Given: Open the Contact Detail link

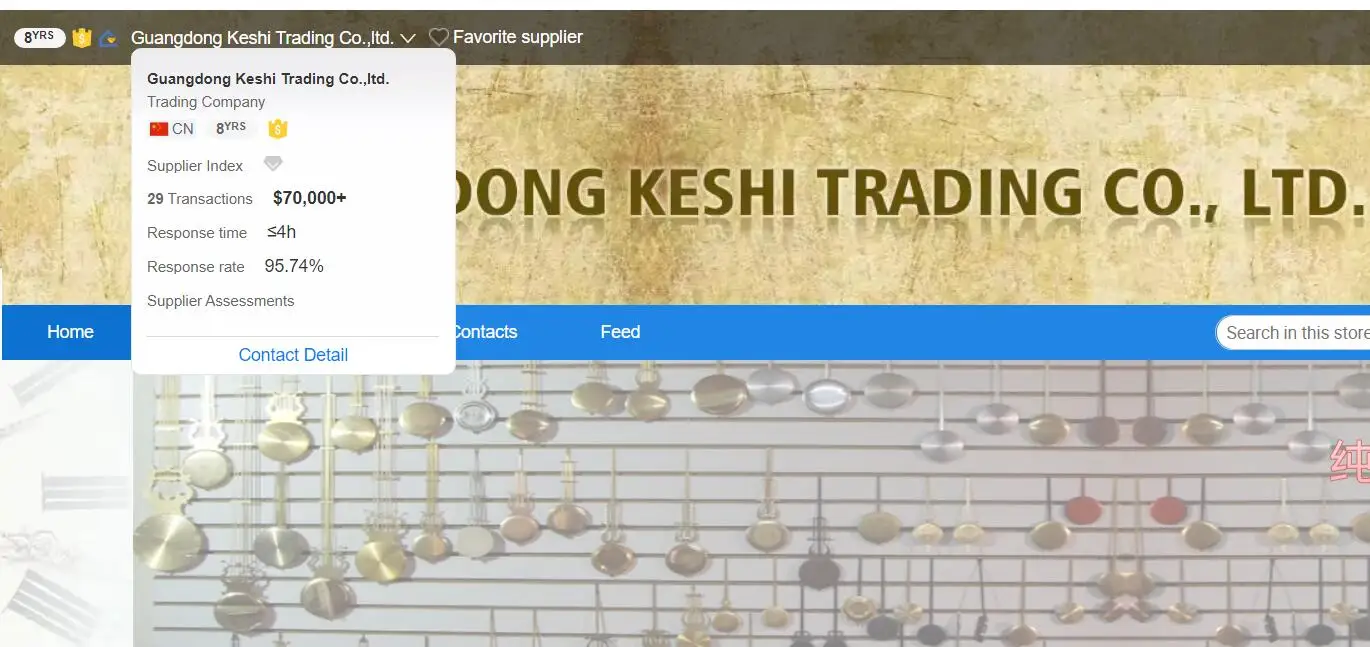Looking at the screenshot, I should click(x=293, y=355).
